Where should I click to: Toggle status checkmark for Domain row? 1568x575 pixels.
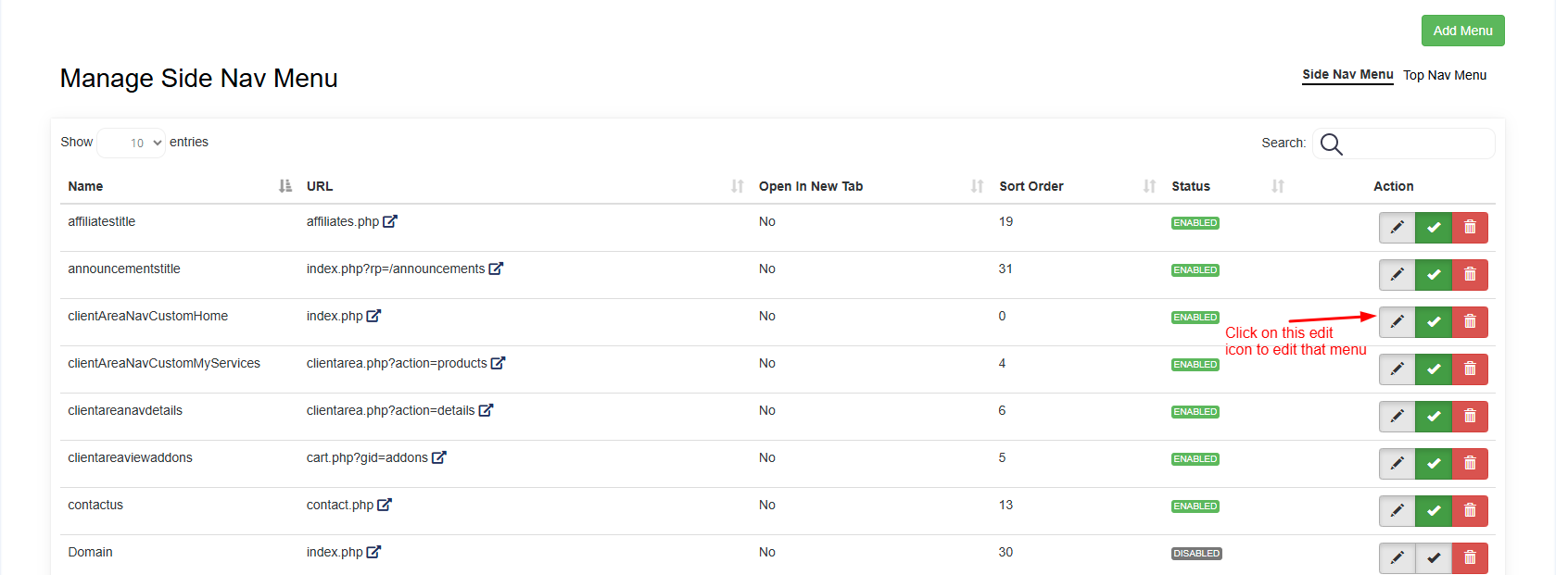[x=1434, y=558]
